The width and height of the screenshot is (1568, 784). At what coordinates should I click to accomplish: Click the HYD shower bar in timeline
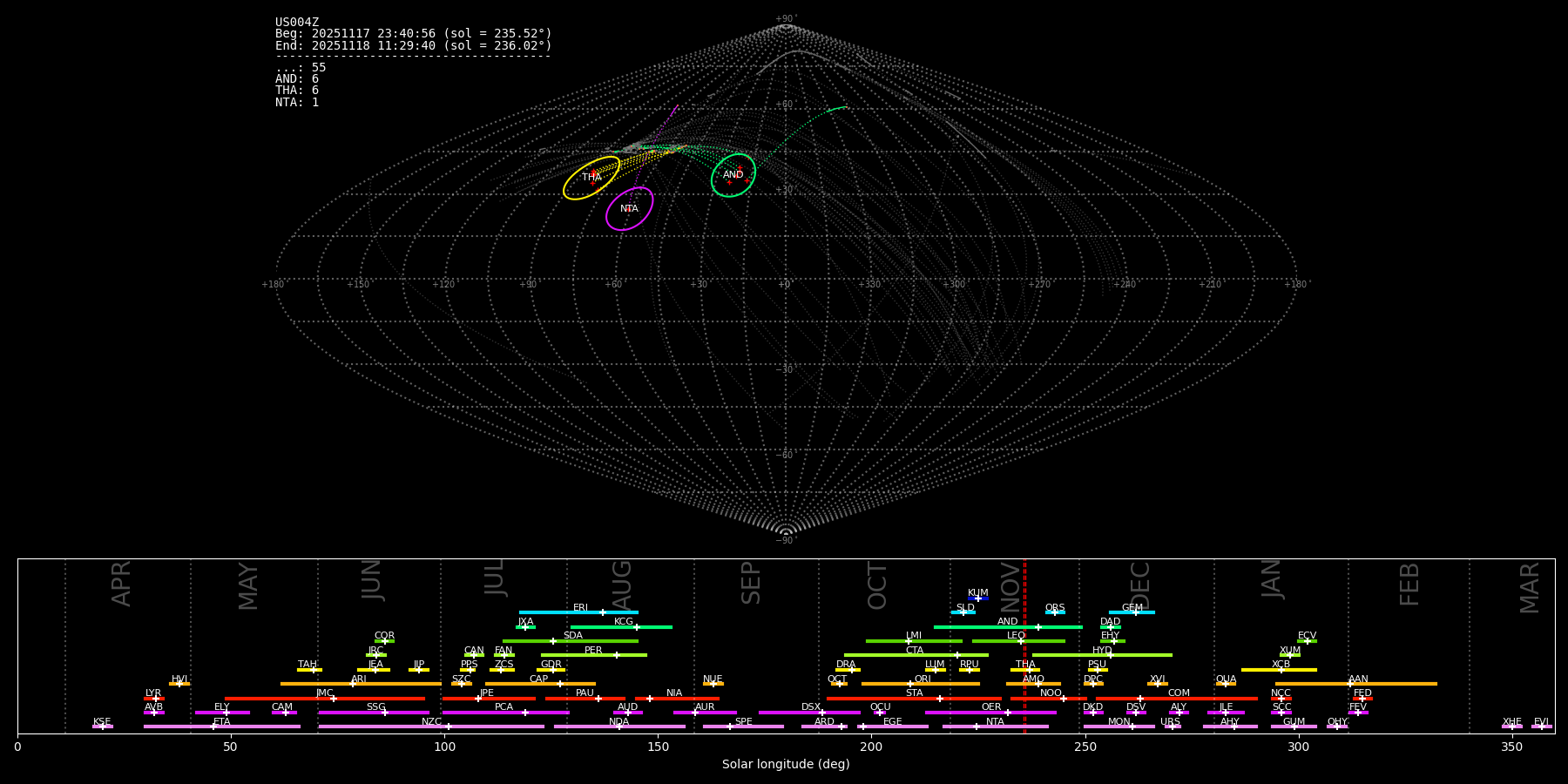[x=1102, y=655]
